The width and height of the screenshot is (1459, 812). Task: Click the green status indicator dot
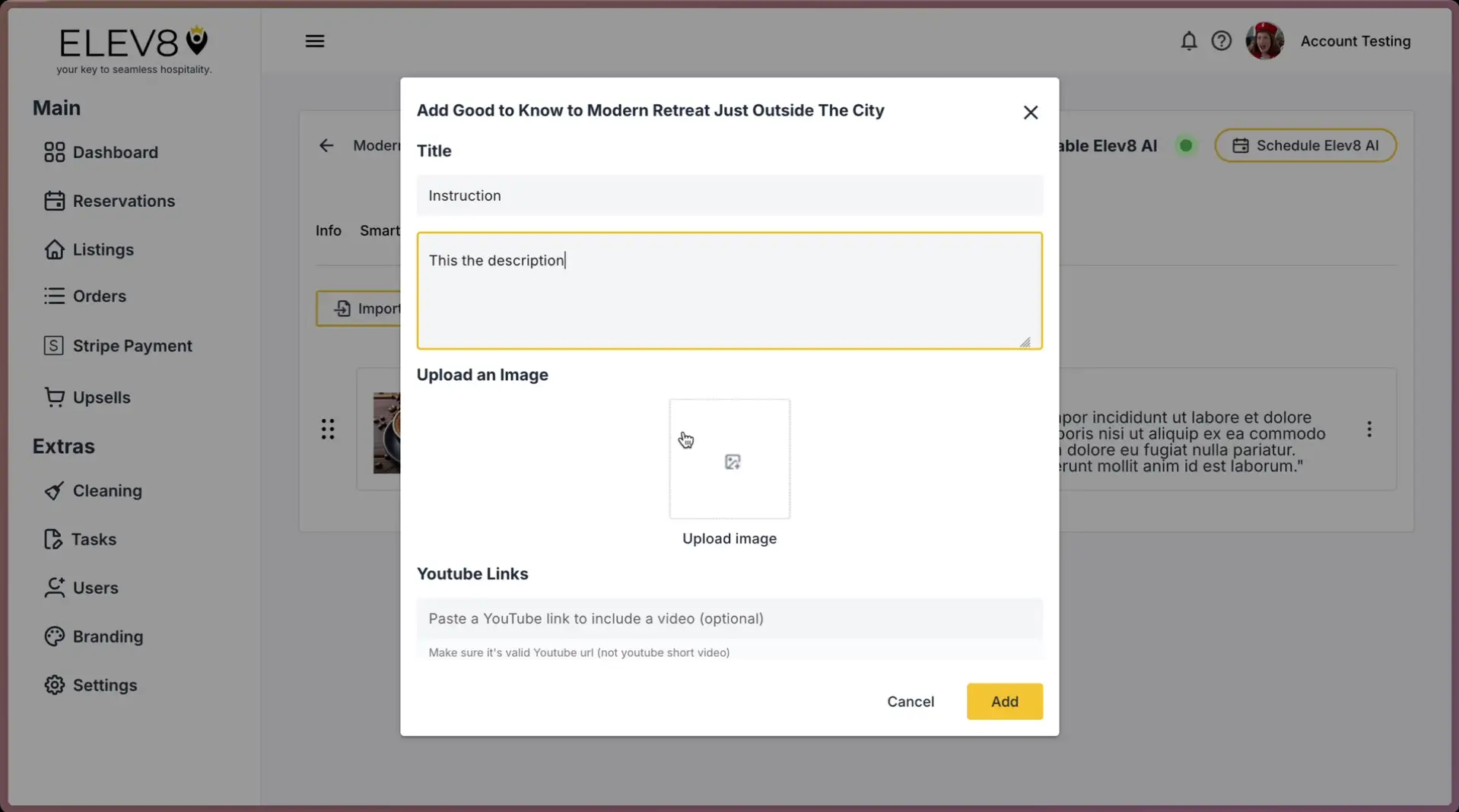tap(1186, 145)
